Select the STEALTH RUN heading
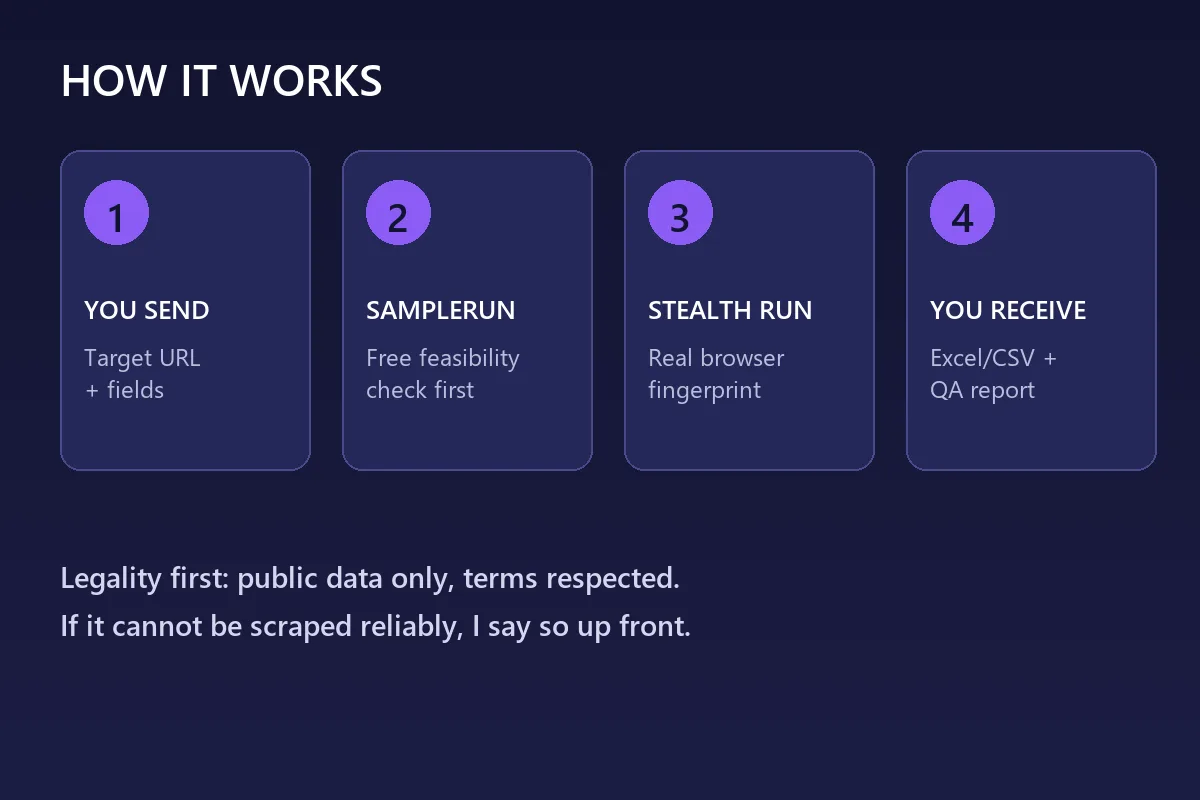 point(730,310)
